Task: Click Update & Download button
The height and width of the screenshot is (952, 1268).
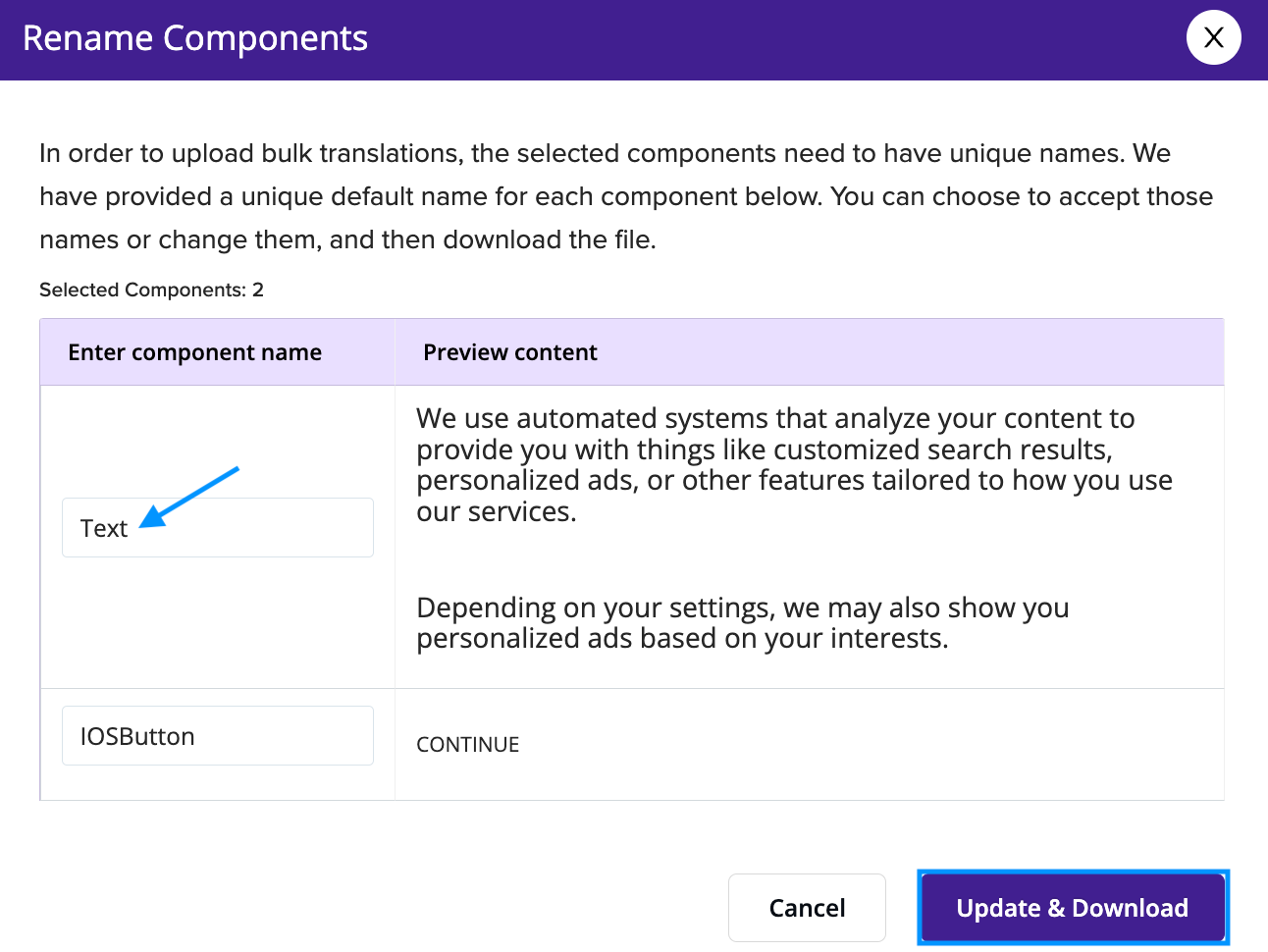Action: [1073, 908]
